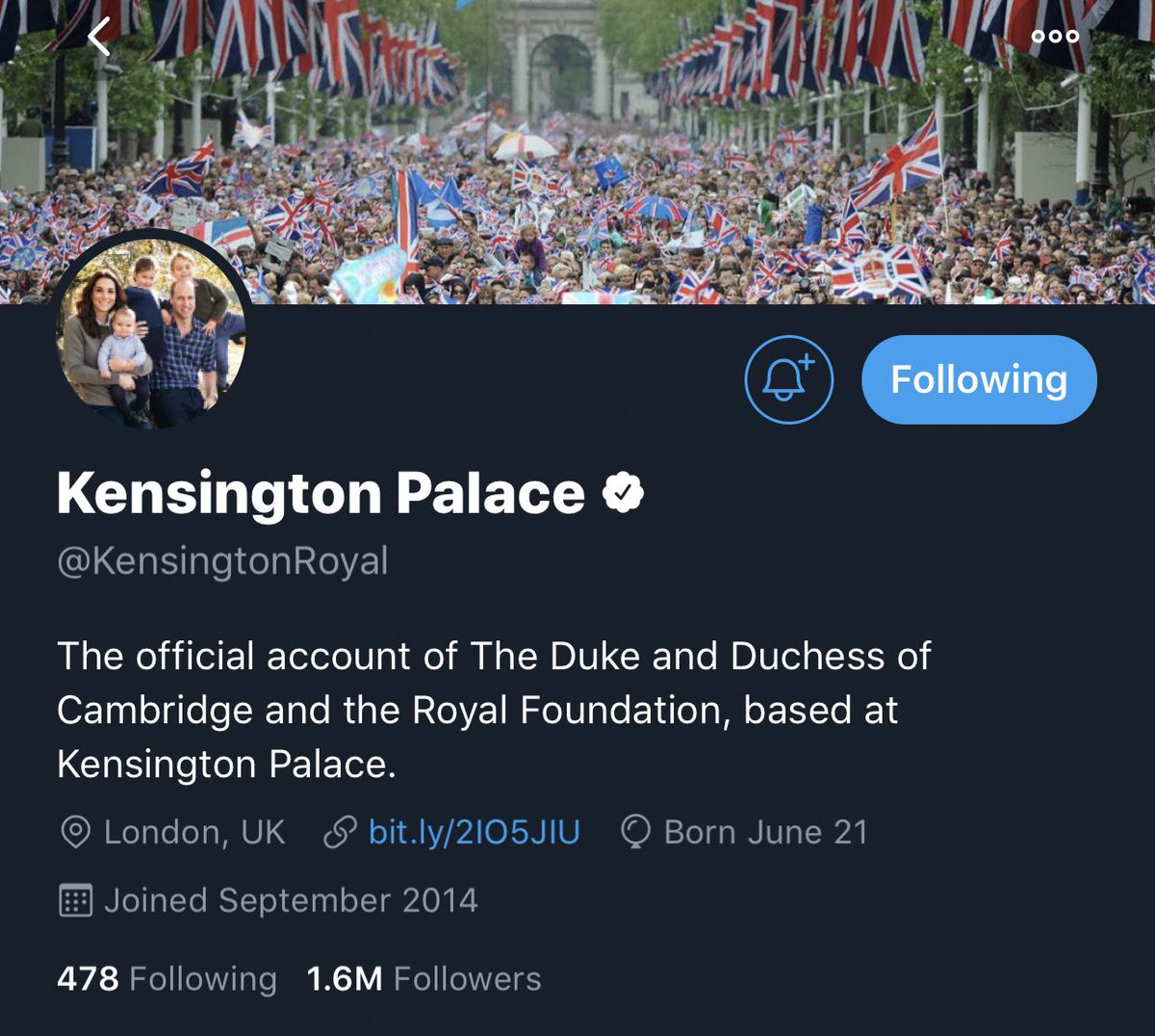Image resolution: width=1155 pixels, height=1036 pixels.
Task: Open the three-dot more options menu
Action: click(1055, 37)
